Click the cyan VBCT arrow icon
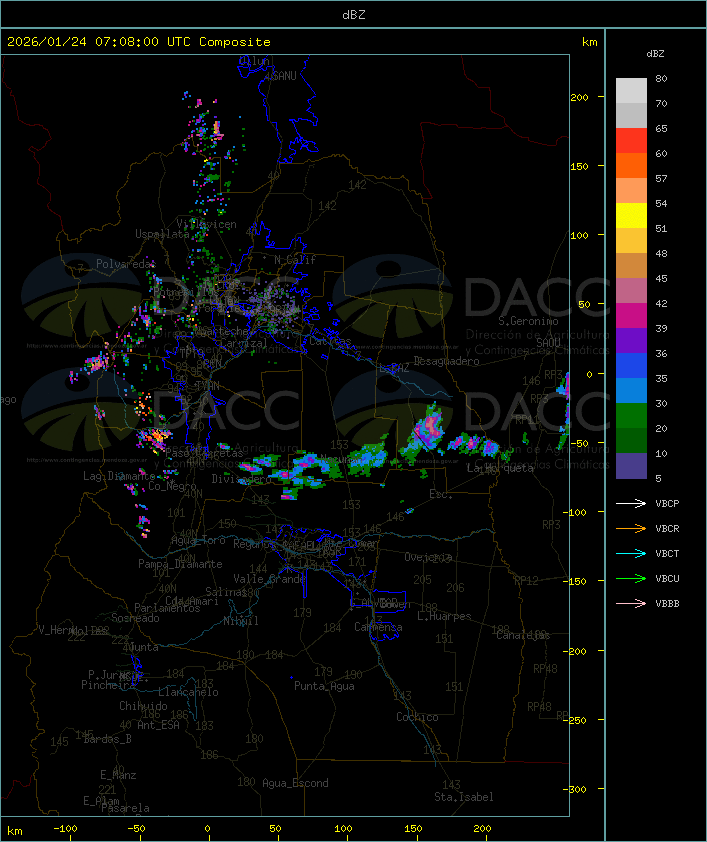The width and height of the screenshot is (707, 842). coord(631,553)
